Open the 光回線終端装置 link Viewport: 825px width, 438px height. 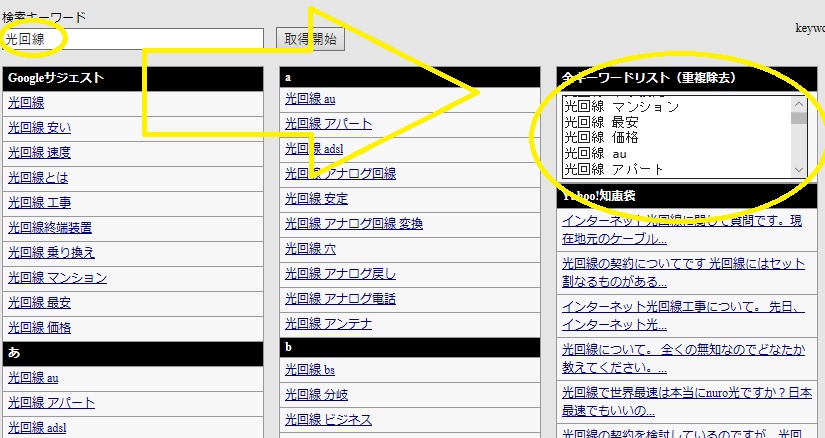pos(52,228)
